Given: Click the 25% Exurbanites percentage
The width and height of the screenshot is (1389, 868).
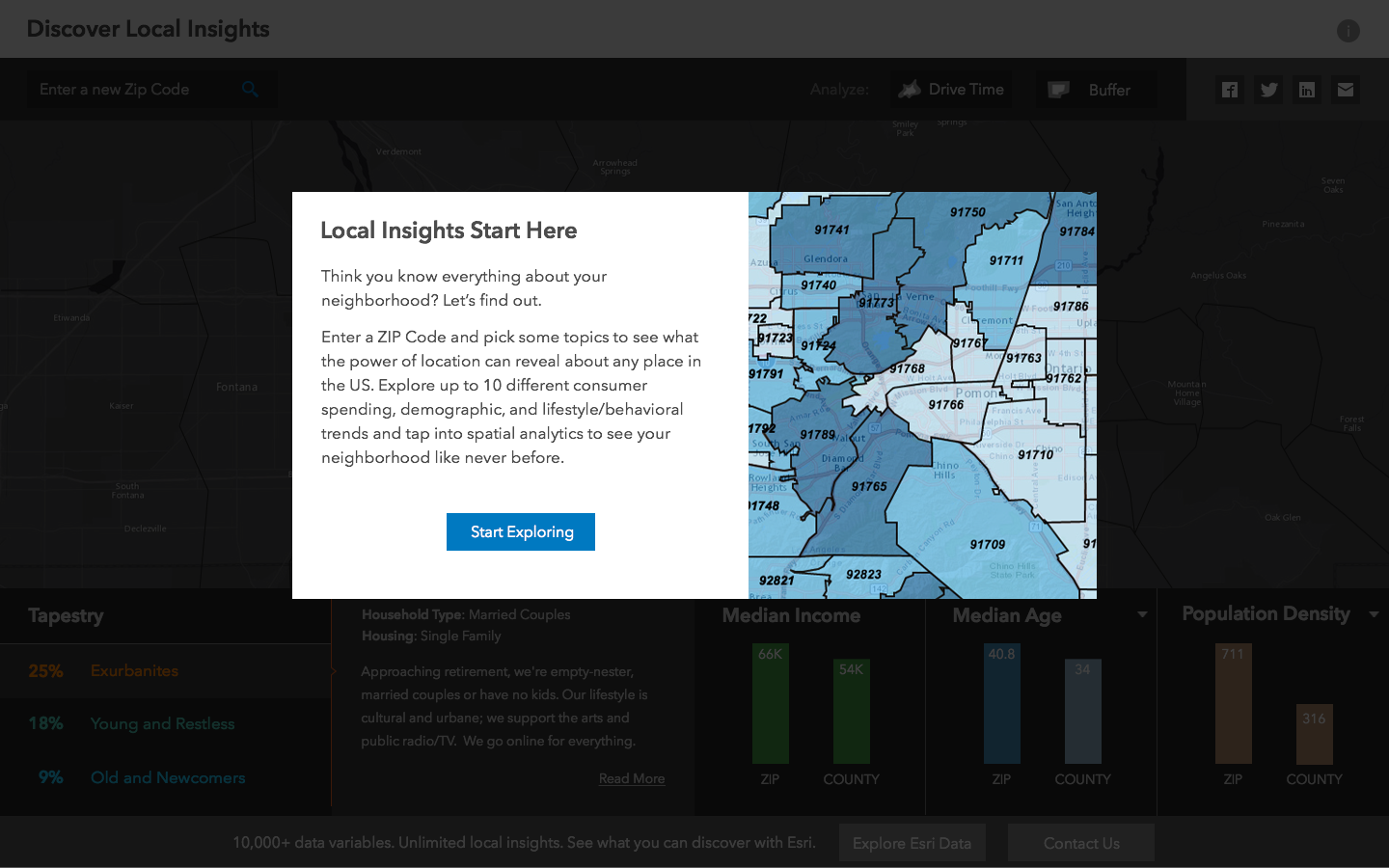Looking at the screenshot, I should [45, 670].
